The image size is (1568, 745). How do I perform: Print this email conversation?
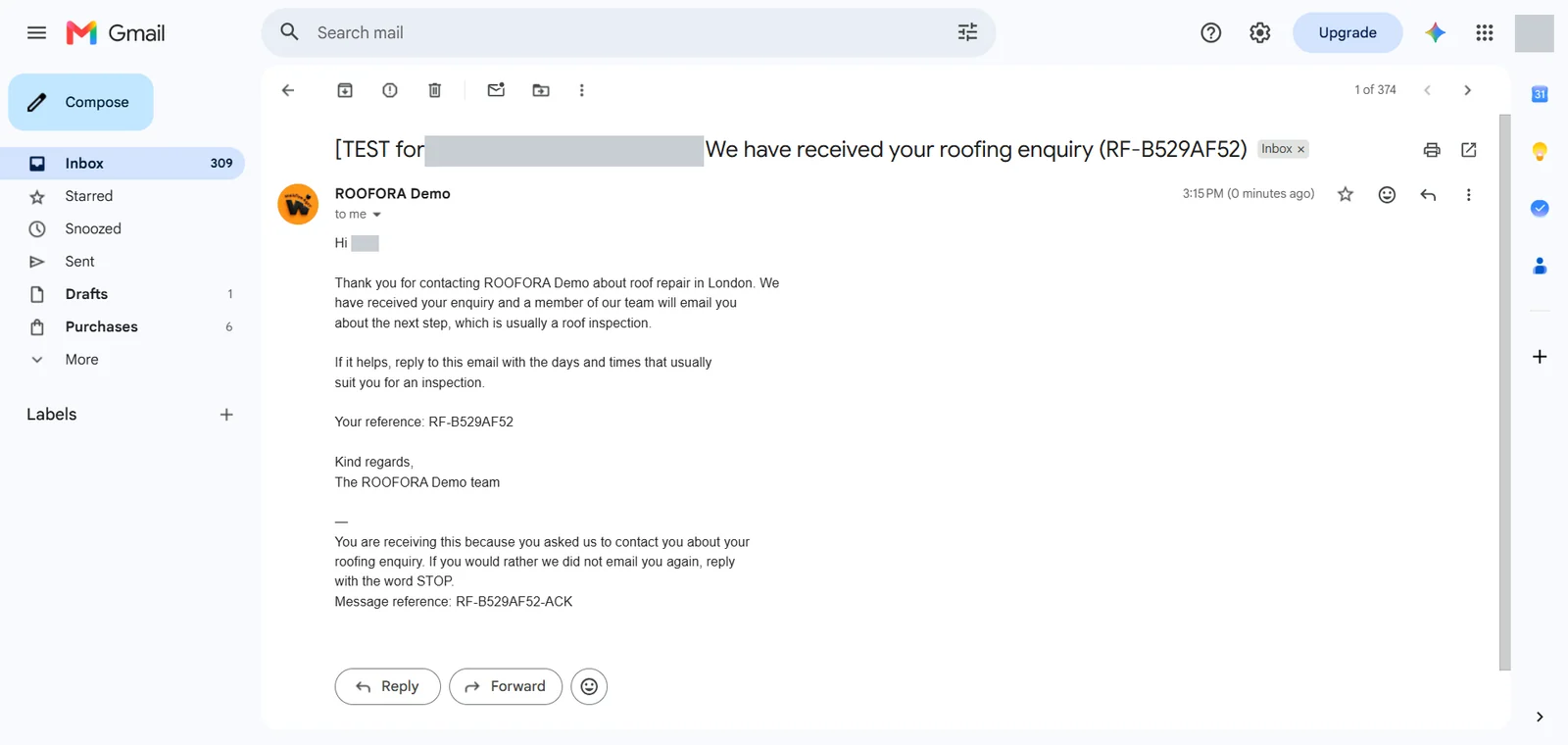click(x=1432, y=150)
